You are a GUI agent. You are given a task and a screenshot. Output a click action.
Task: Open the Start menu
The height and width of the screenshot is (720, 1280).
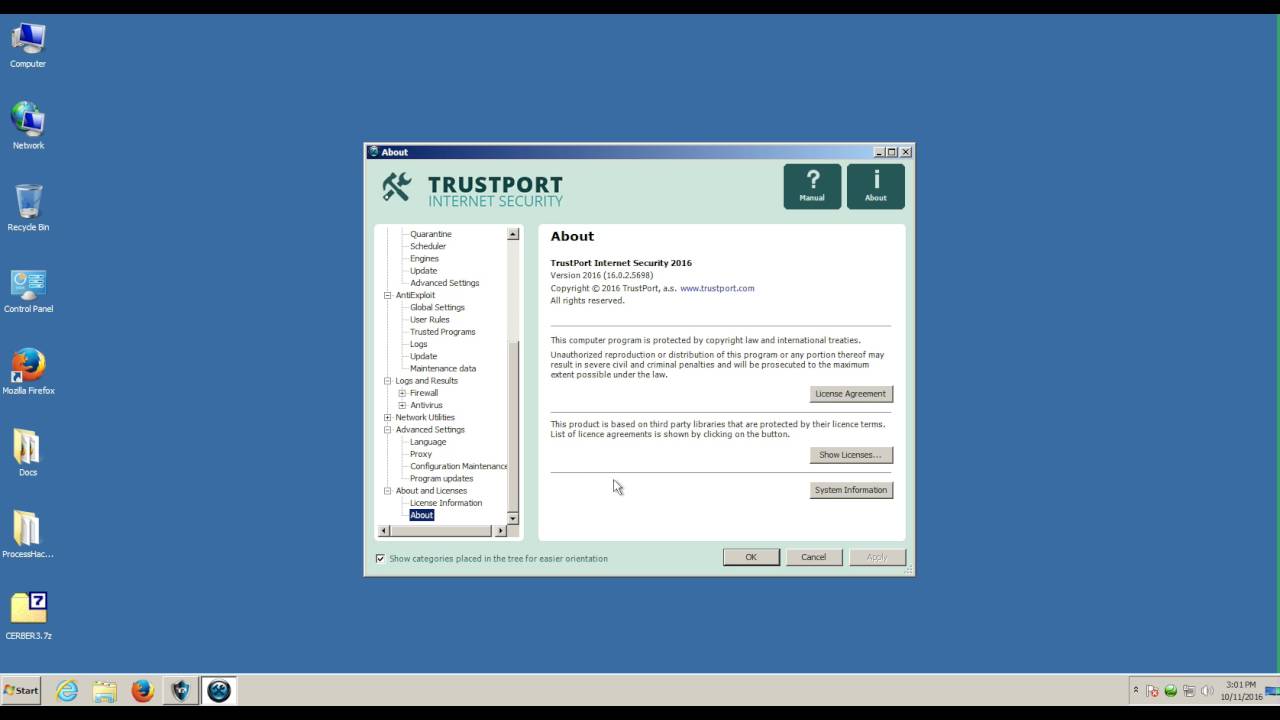pos(21,690)
